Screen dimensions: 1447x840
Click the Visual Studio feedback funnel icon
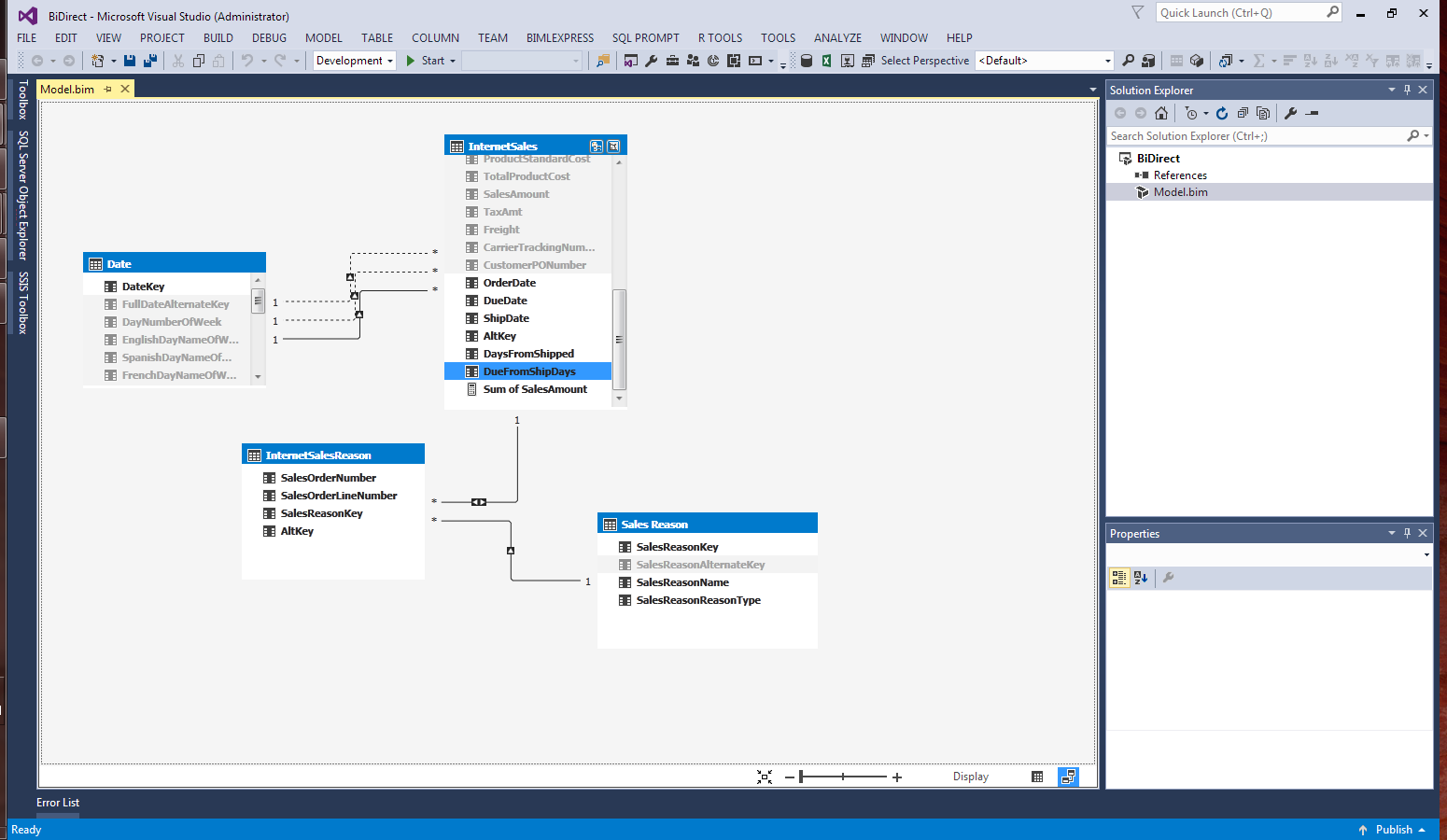1137,12
